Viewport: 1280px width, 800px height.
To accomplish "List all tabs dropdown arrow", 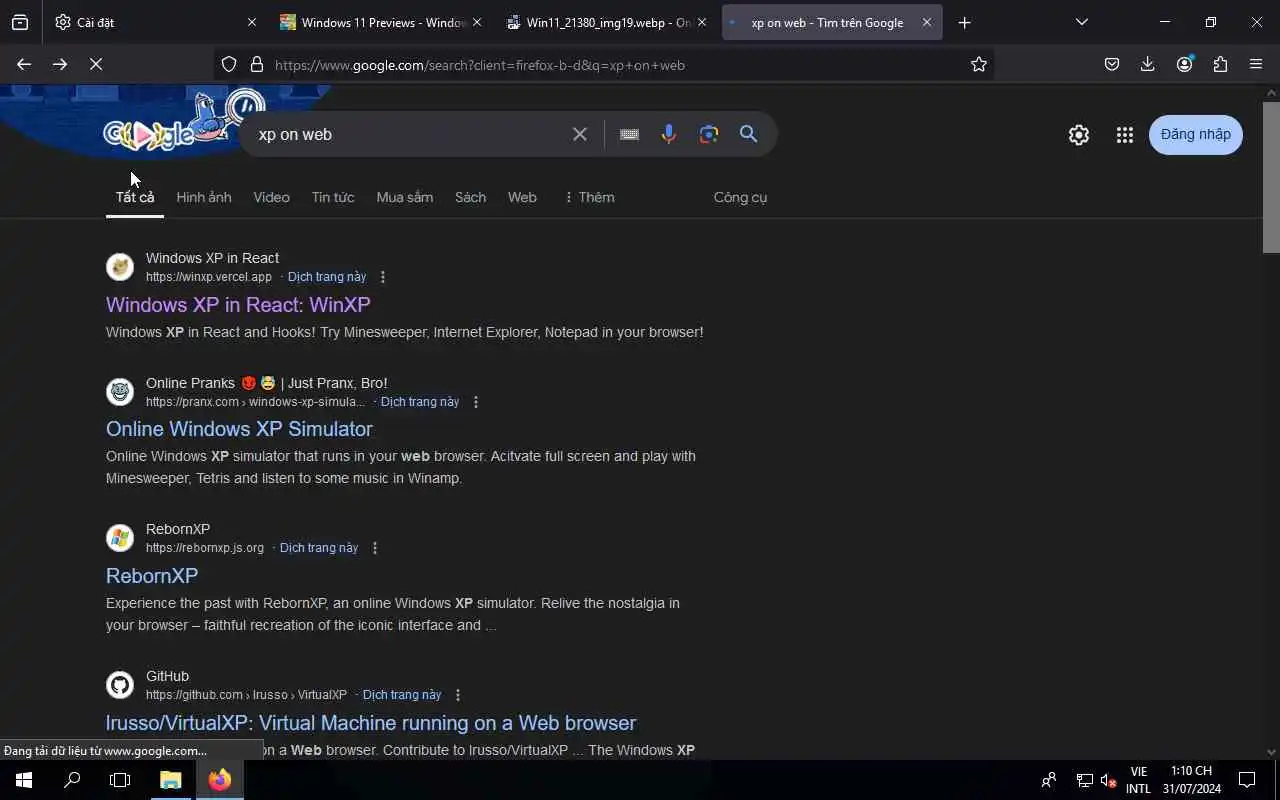I will (x=1081, y=22).
